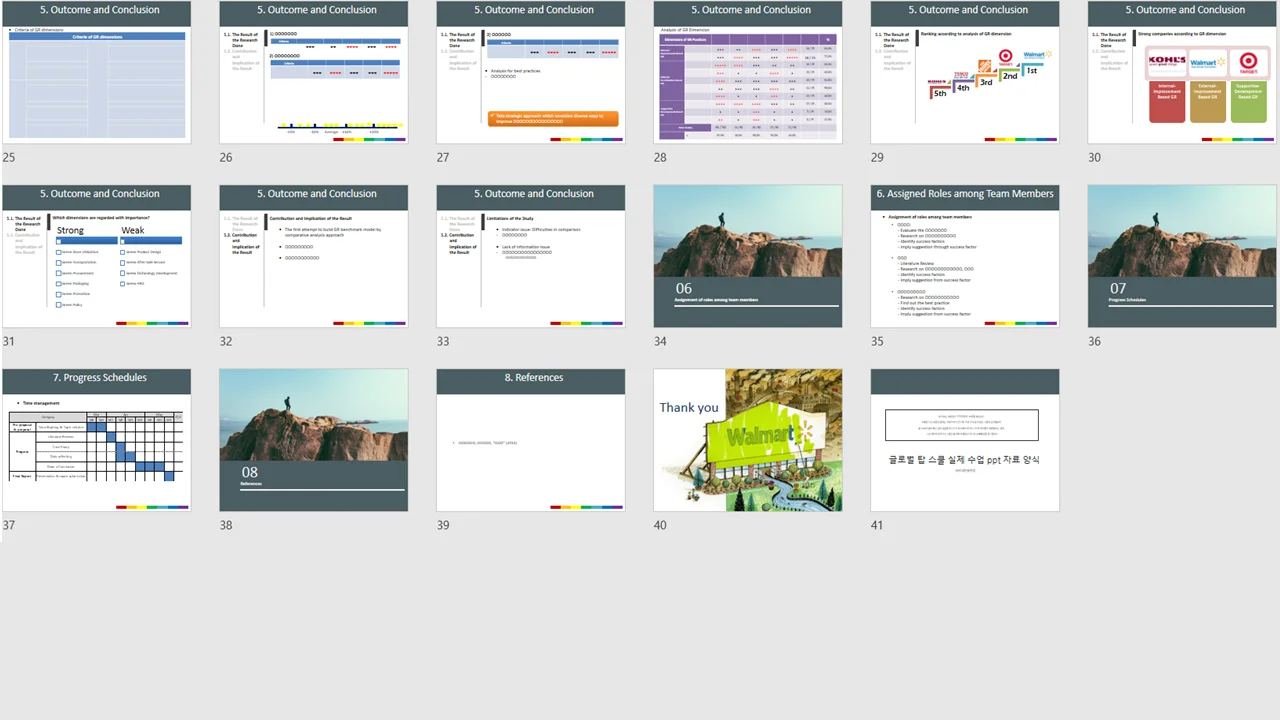Viewport: 1280px width, 720px height.
Task: Select slide 33 Limitations of the Study
Action: 531,256
